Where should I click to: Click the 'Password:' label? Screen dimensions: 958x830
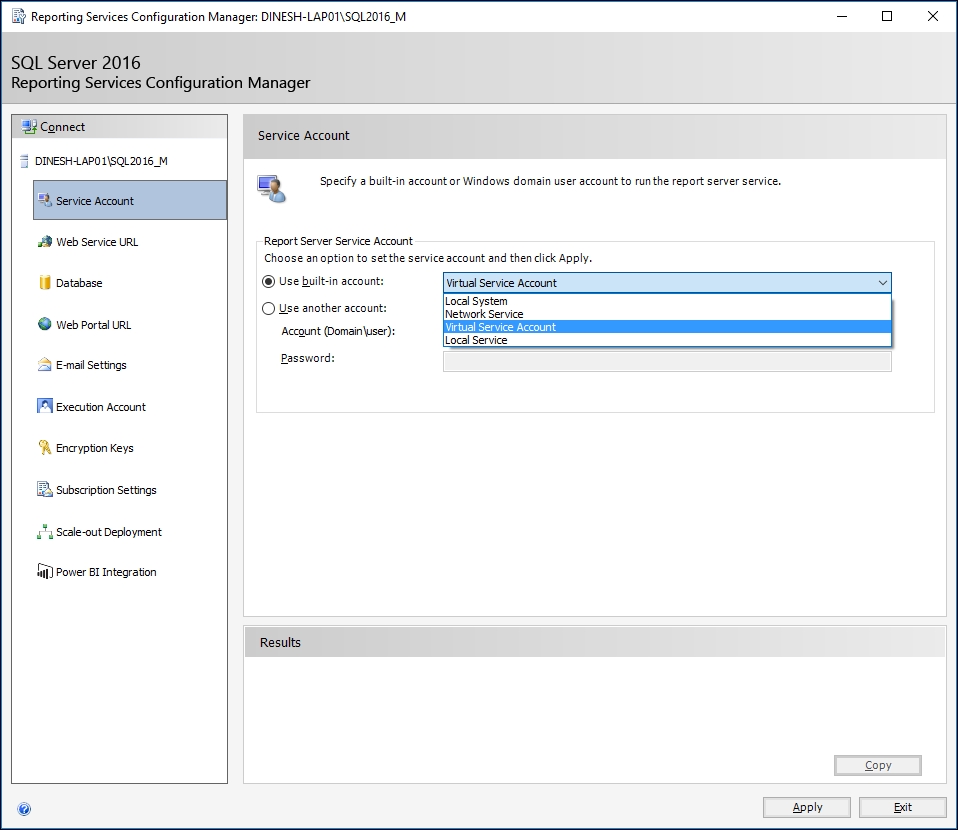308,358
